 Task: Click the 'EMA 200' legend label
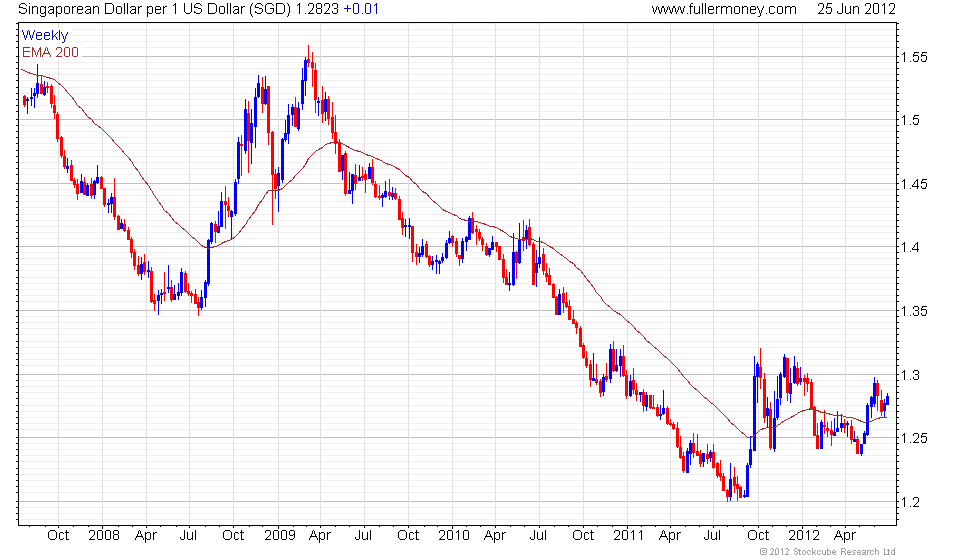(x=51, y=52)
